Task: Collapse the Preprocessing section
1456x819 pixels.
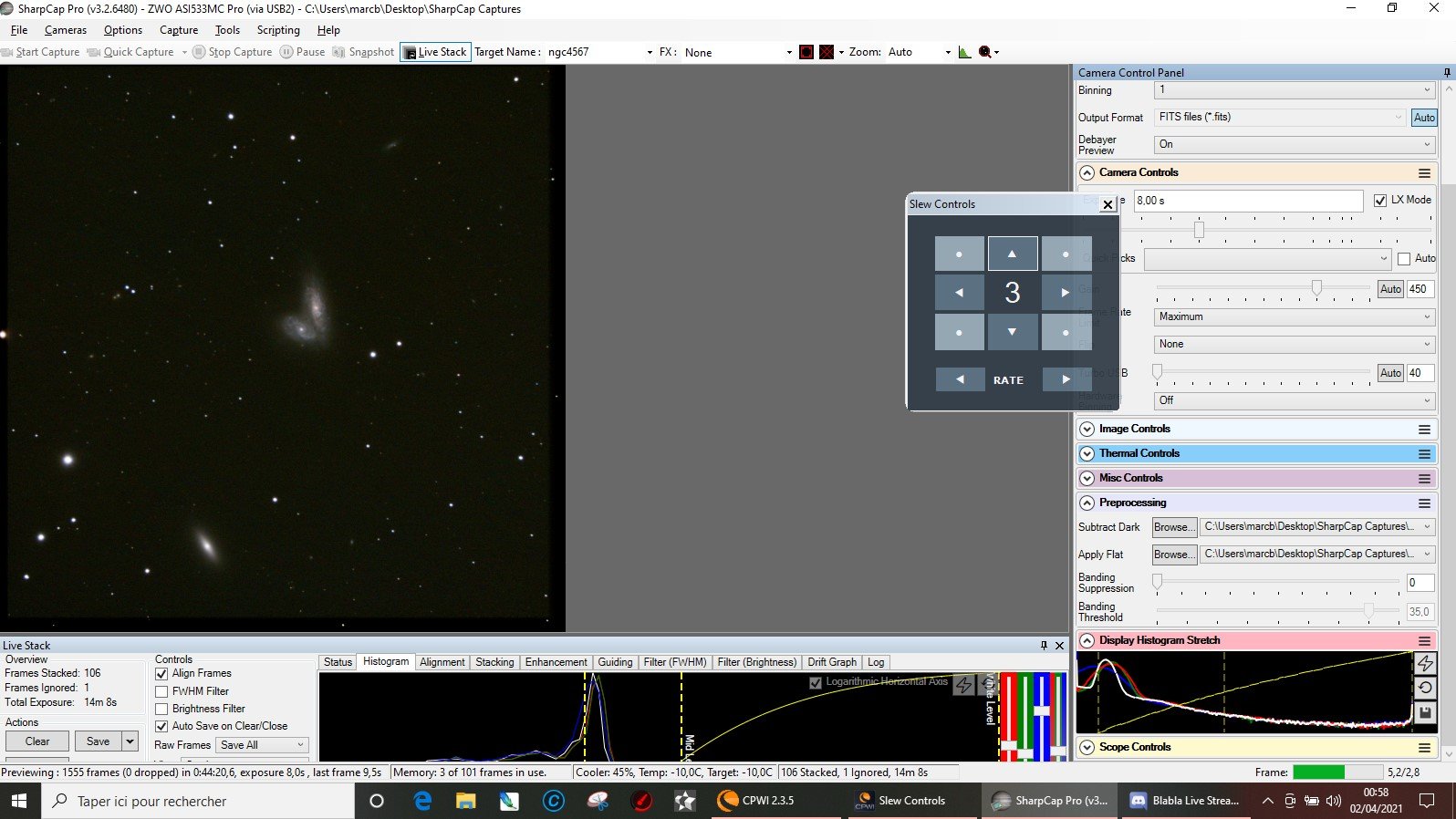Action: point(1087,503)
